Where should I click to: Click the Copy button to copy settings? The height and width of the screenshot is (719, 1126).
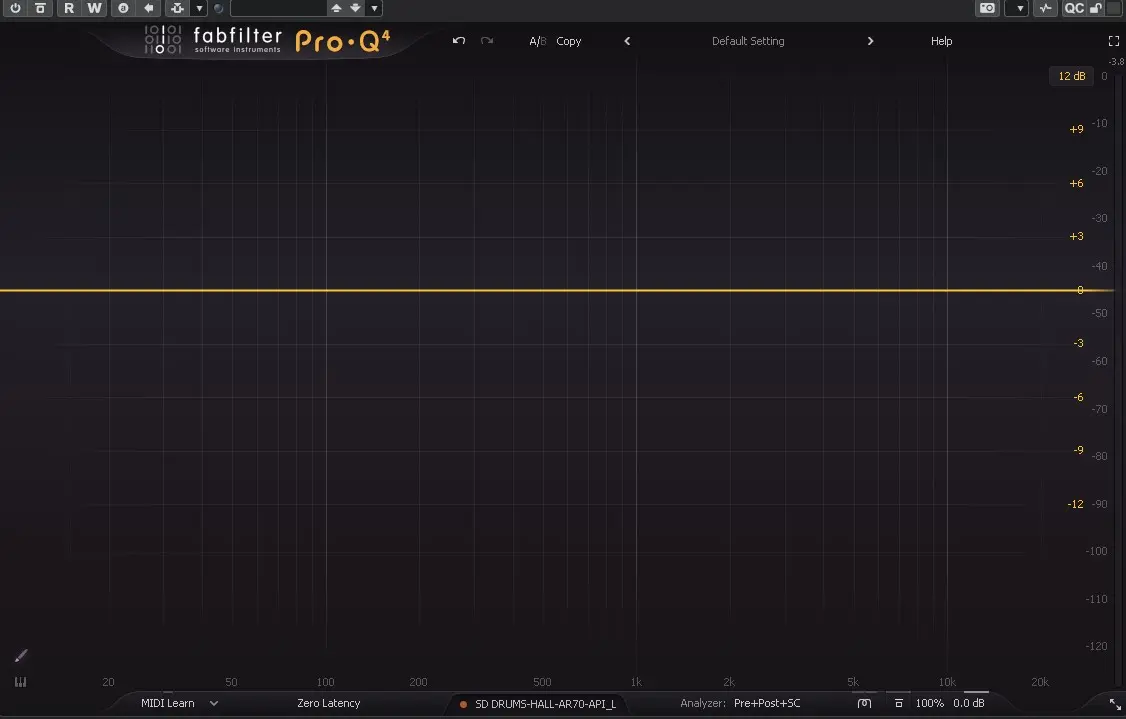(568, 41)
